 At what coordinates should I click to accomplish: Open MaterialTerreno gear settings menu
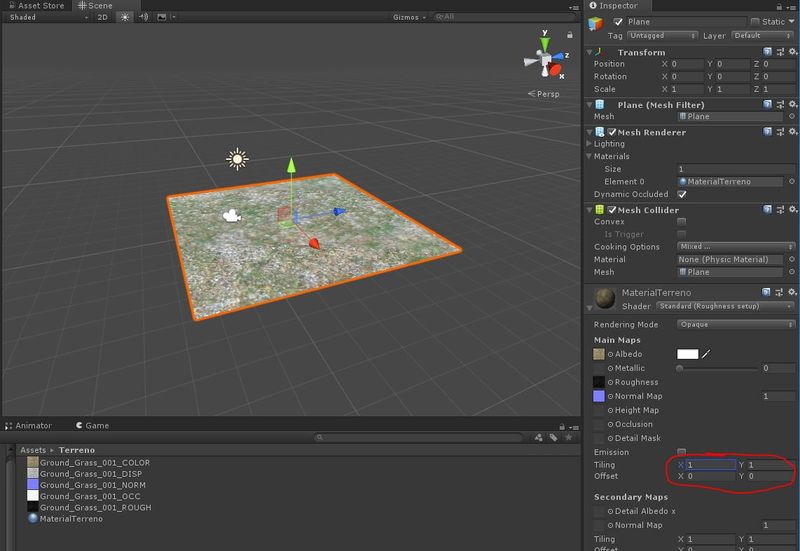coord(792,292)
